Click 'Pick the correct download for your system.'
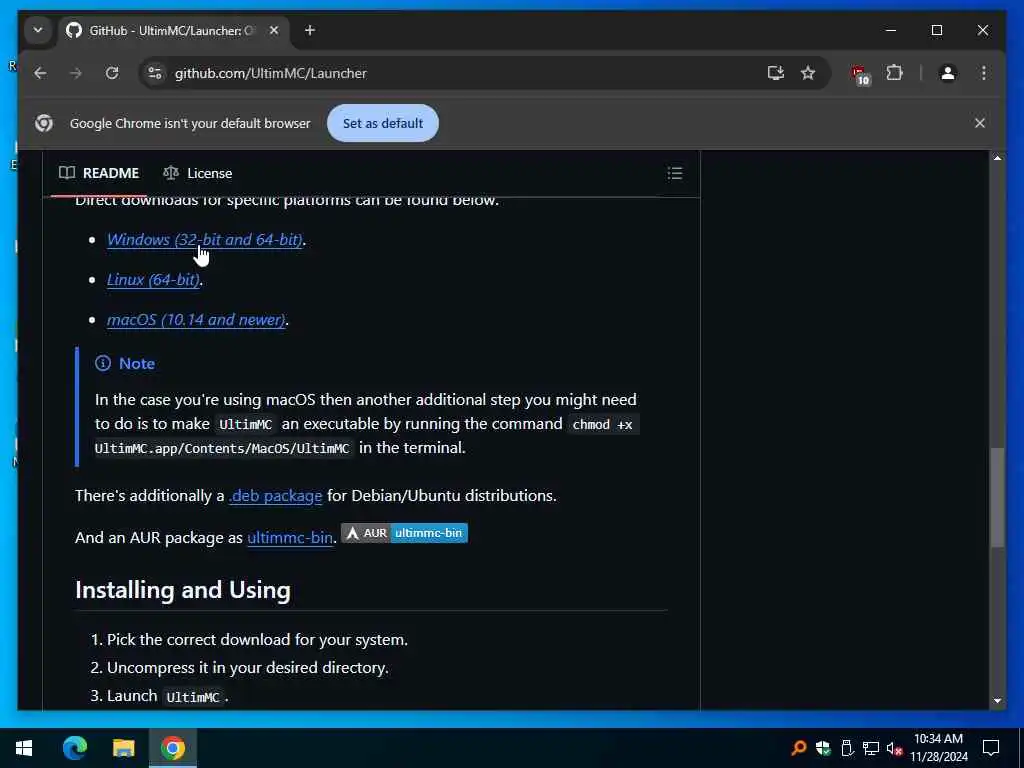 (257, 639)
